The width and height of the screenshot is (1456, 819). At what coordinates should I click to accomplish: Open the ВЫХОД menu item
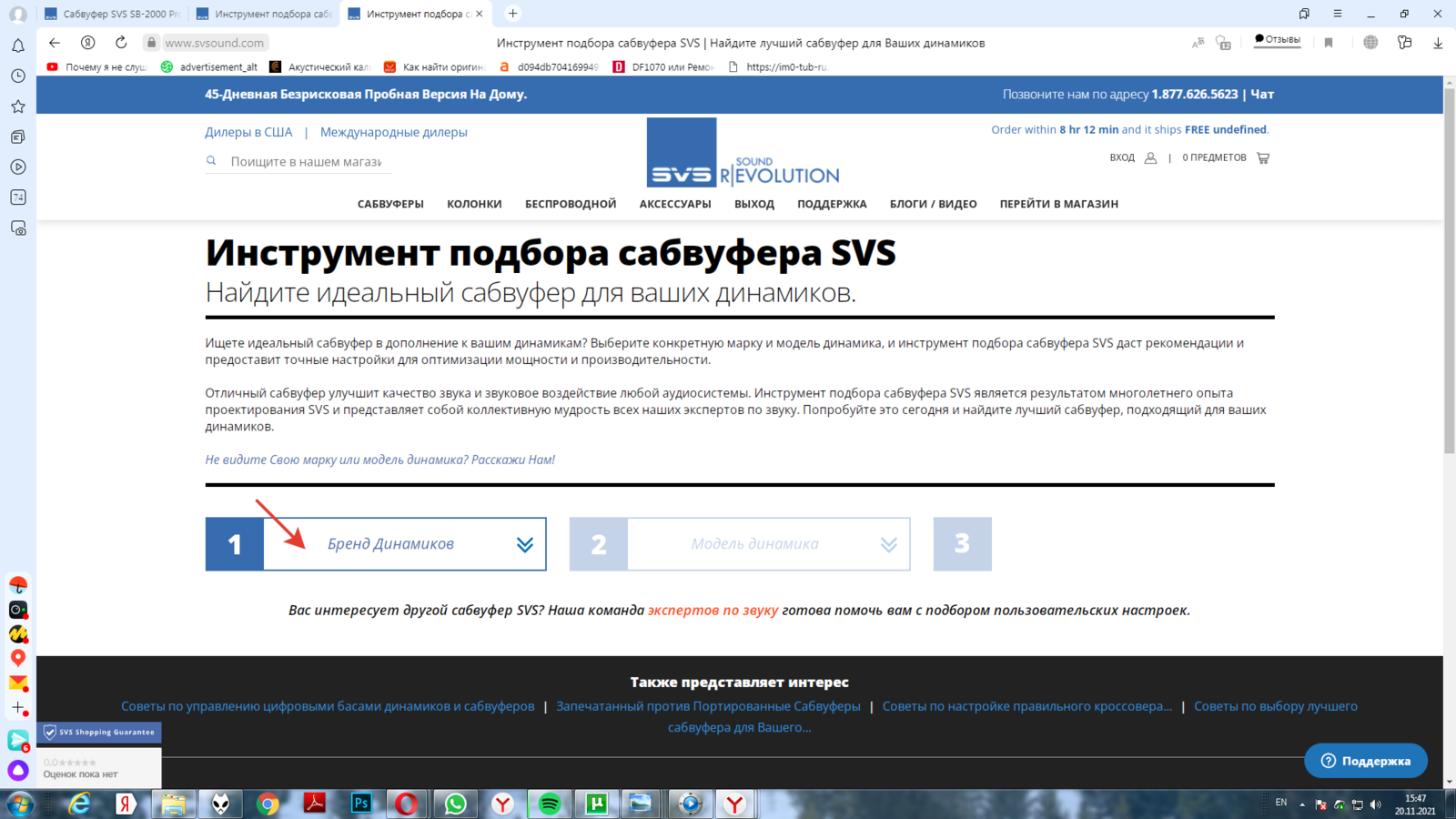[x=754, y=204]
